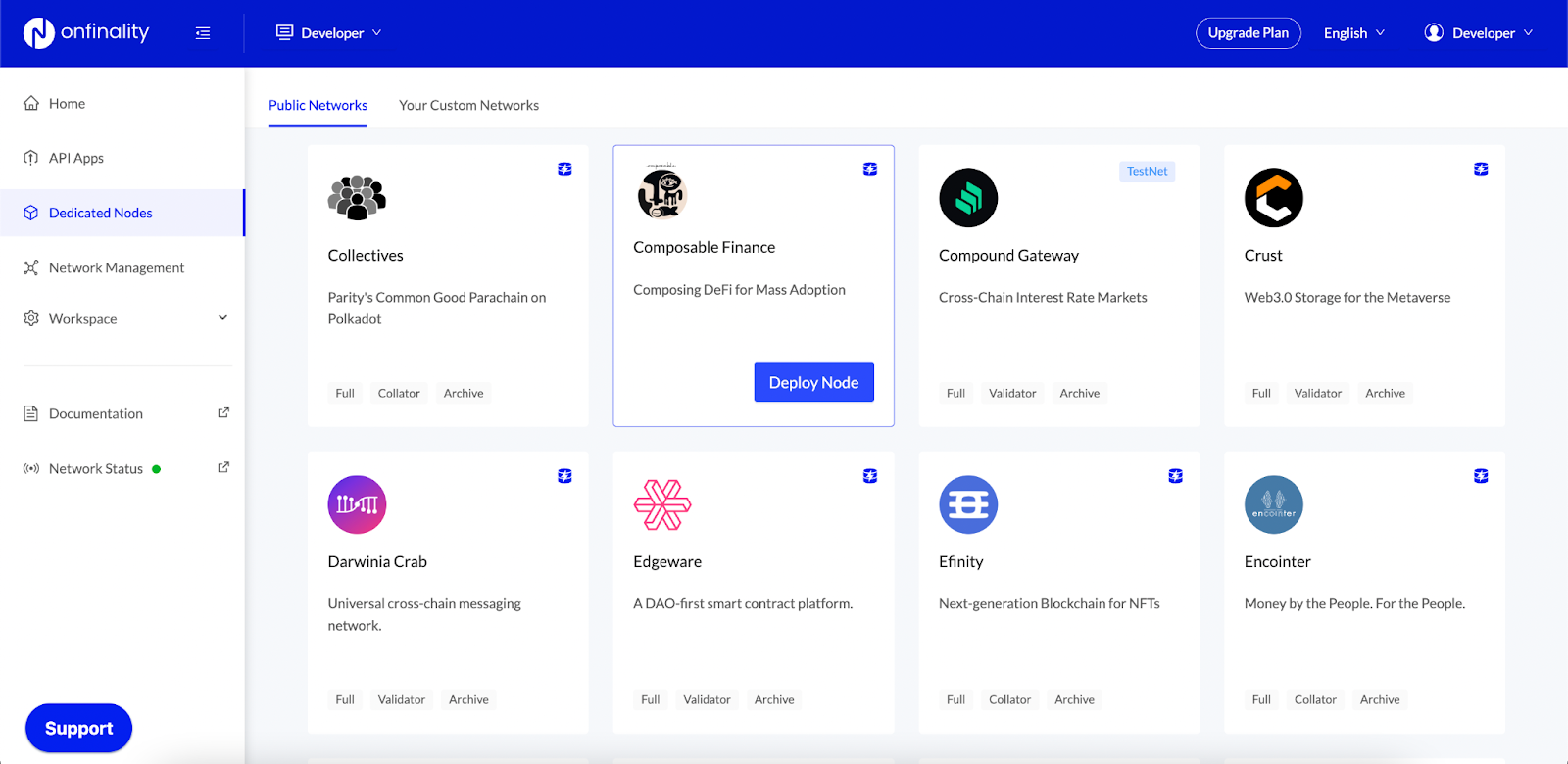The image size is (1568, 764).
Task: Click the Network Status broadcast icon
Action: pos(31,468)
